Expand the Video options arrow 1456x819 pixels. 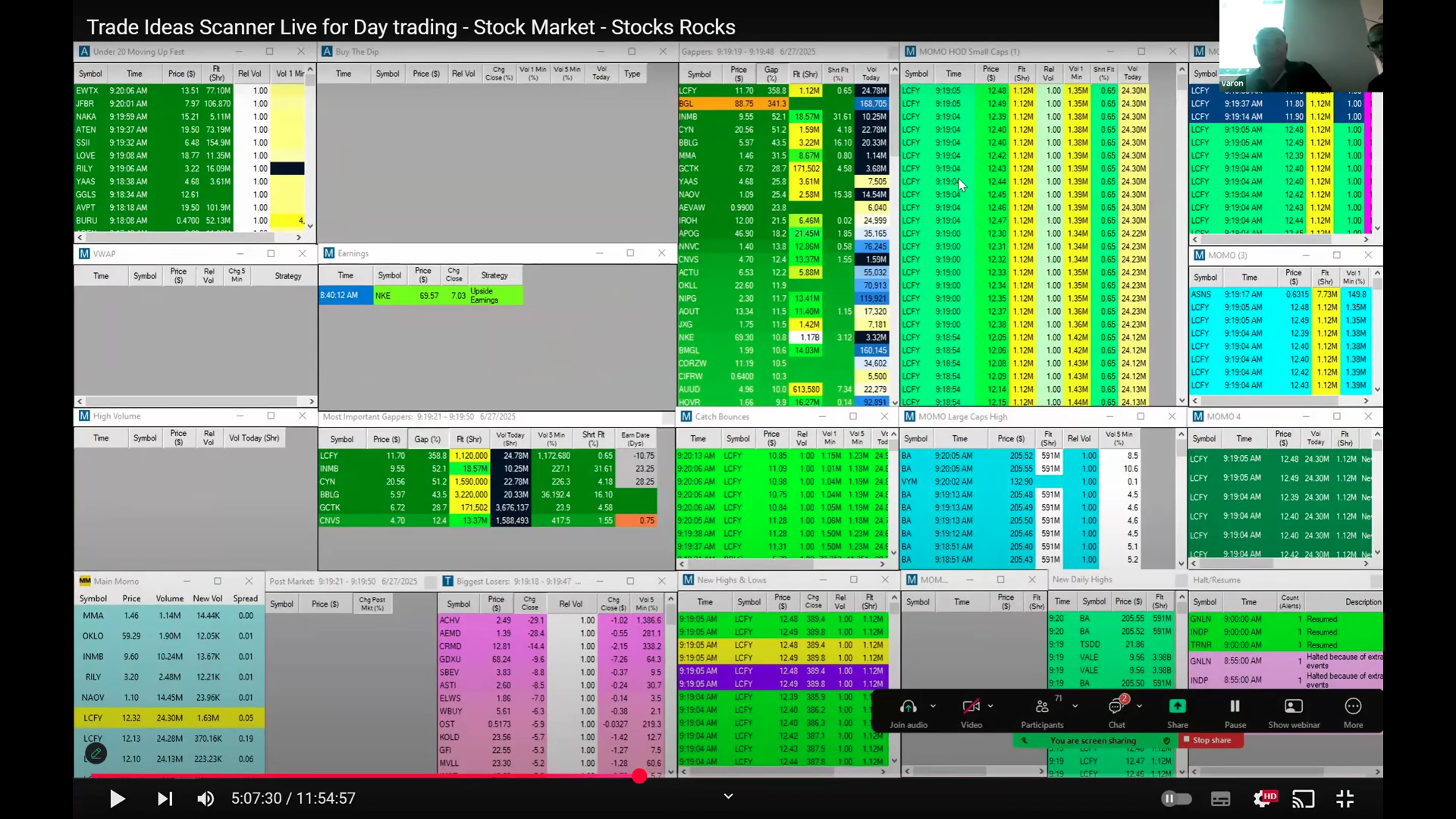tap(990, 706)
